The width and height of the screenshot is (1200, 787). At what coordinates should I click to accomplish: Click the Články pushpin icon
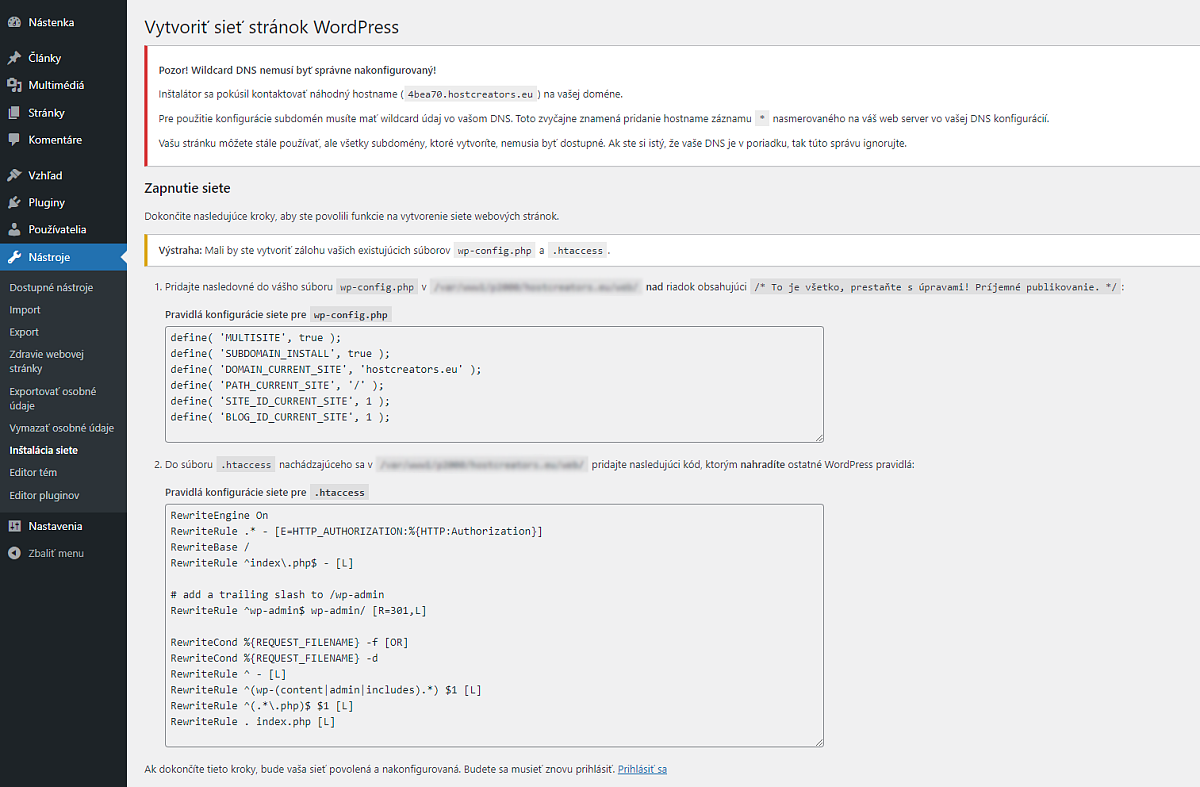pyautogui.click(x=14, y=58)
